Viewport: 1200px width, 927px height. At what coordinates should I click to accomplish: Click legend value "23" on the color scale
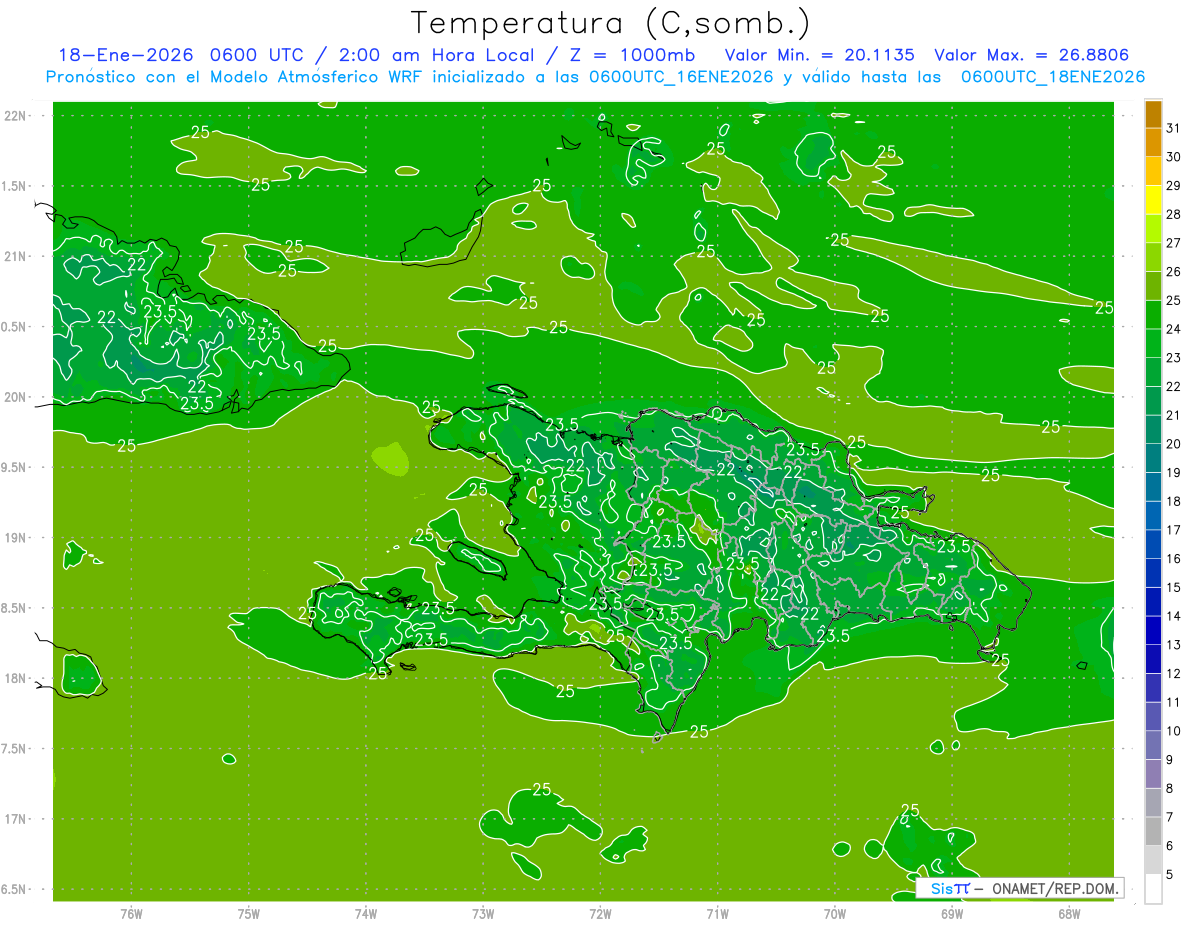pos(1174,358)
